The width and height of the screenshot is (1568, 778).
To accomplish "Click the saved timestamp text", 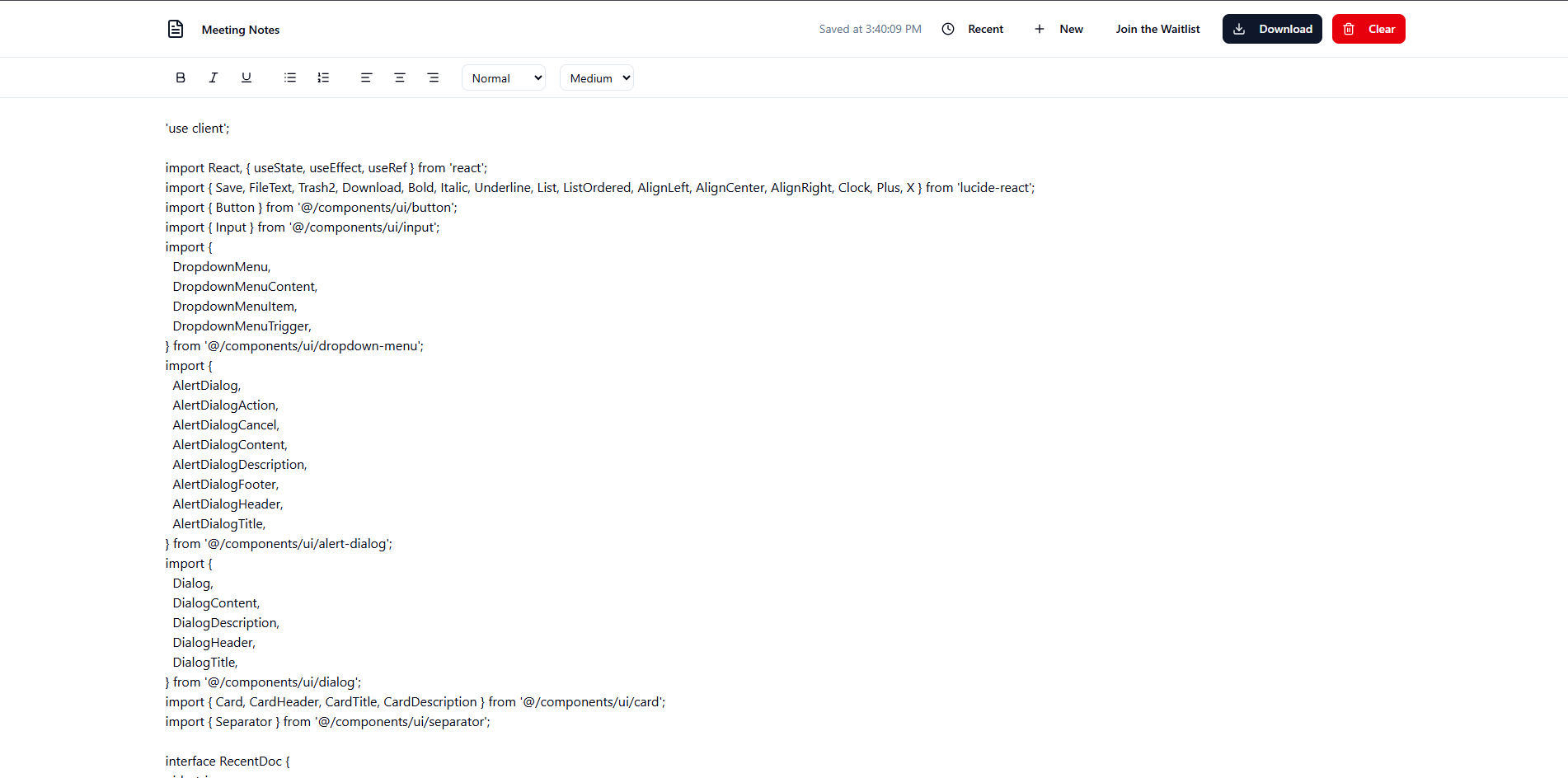I will (870, 28).
